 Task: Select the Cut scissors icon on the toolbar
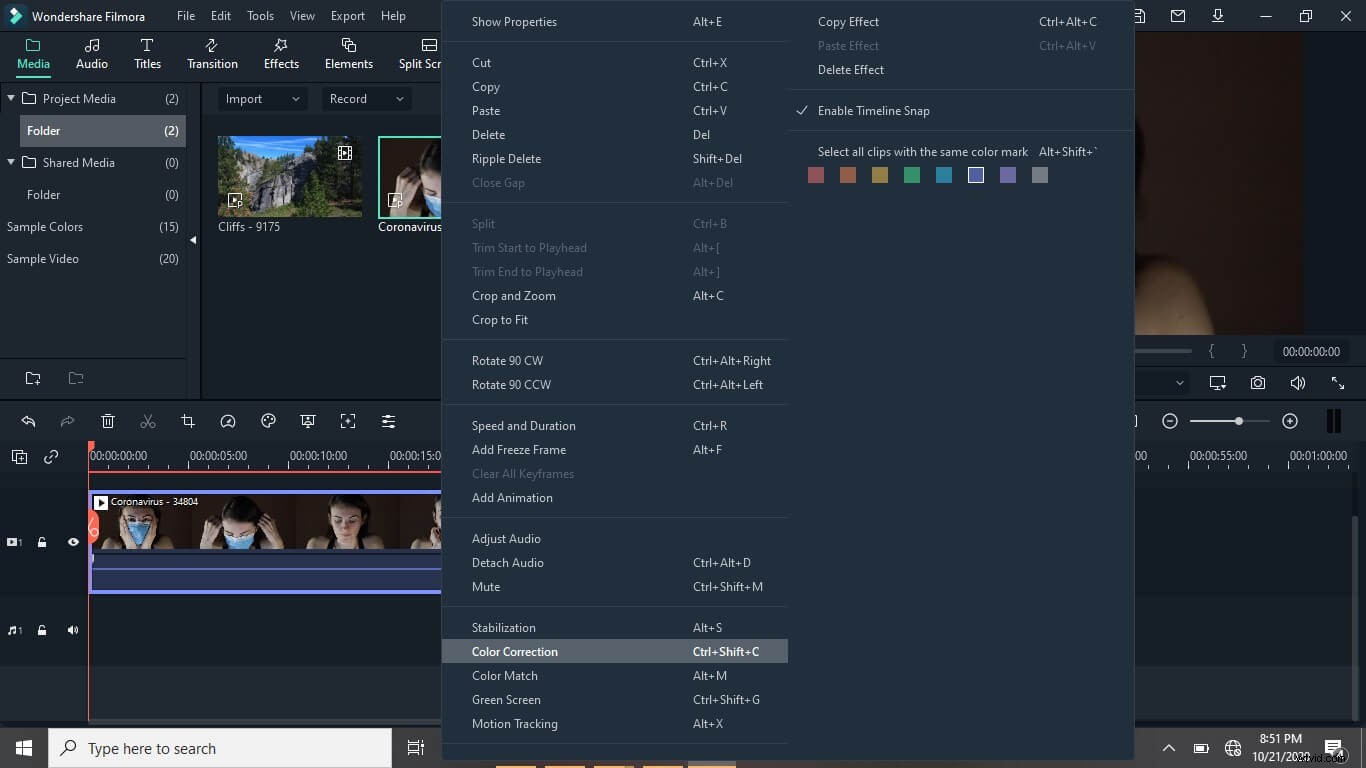tap(148, 421)
